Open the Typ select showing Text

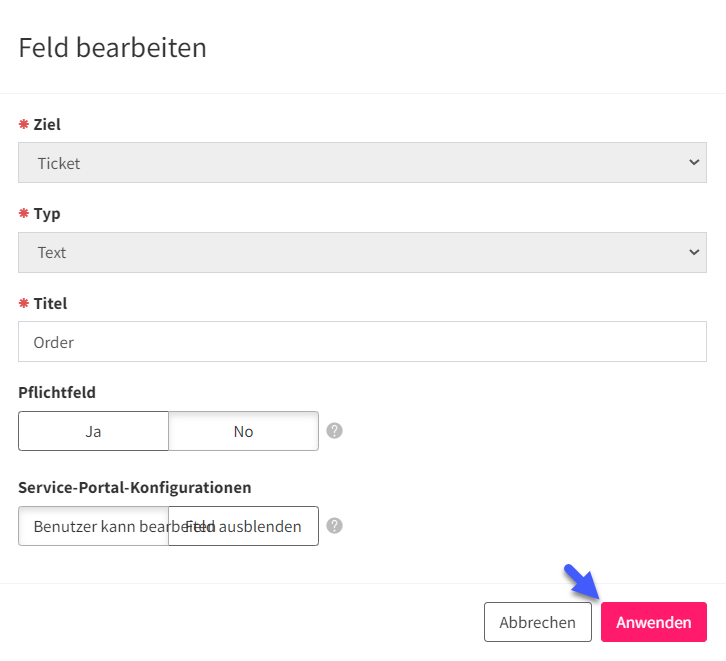[363, 252]
